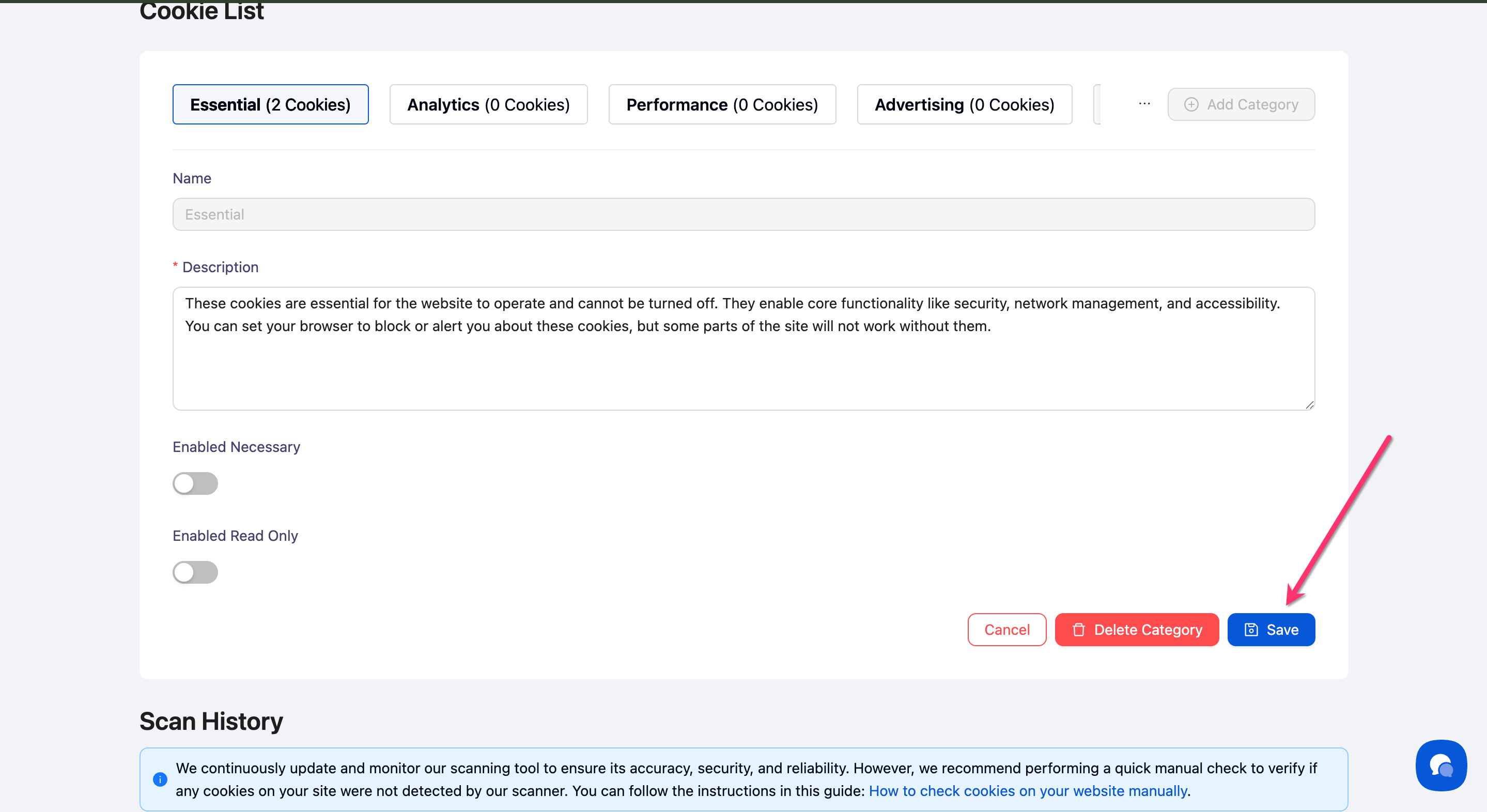Switch to the Analytics (0 Cookies) tab
Screen dimensions: 1487x812
coord(488,104)
